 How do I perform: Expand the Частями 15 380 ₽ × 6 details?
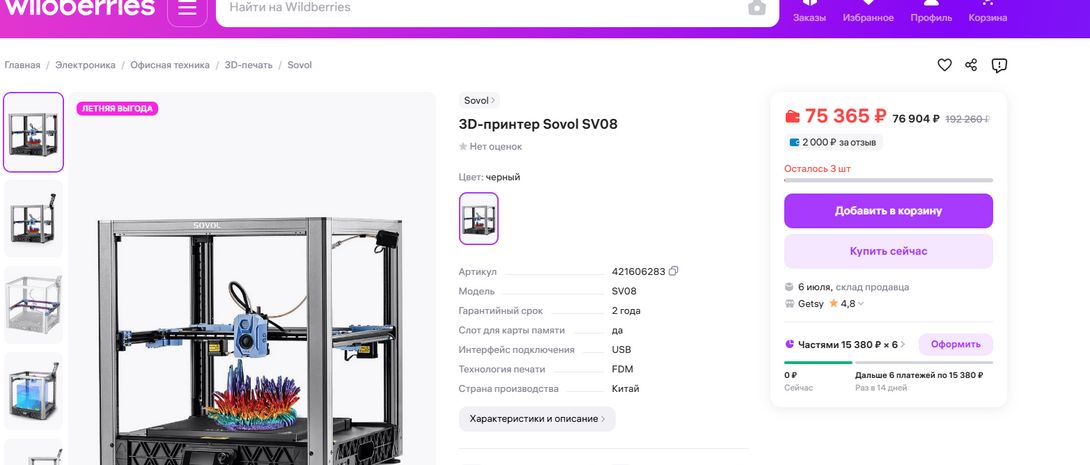902,345
